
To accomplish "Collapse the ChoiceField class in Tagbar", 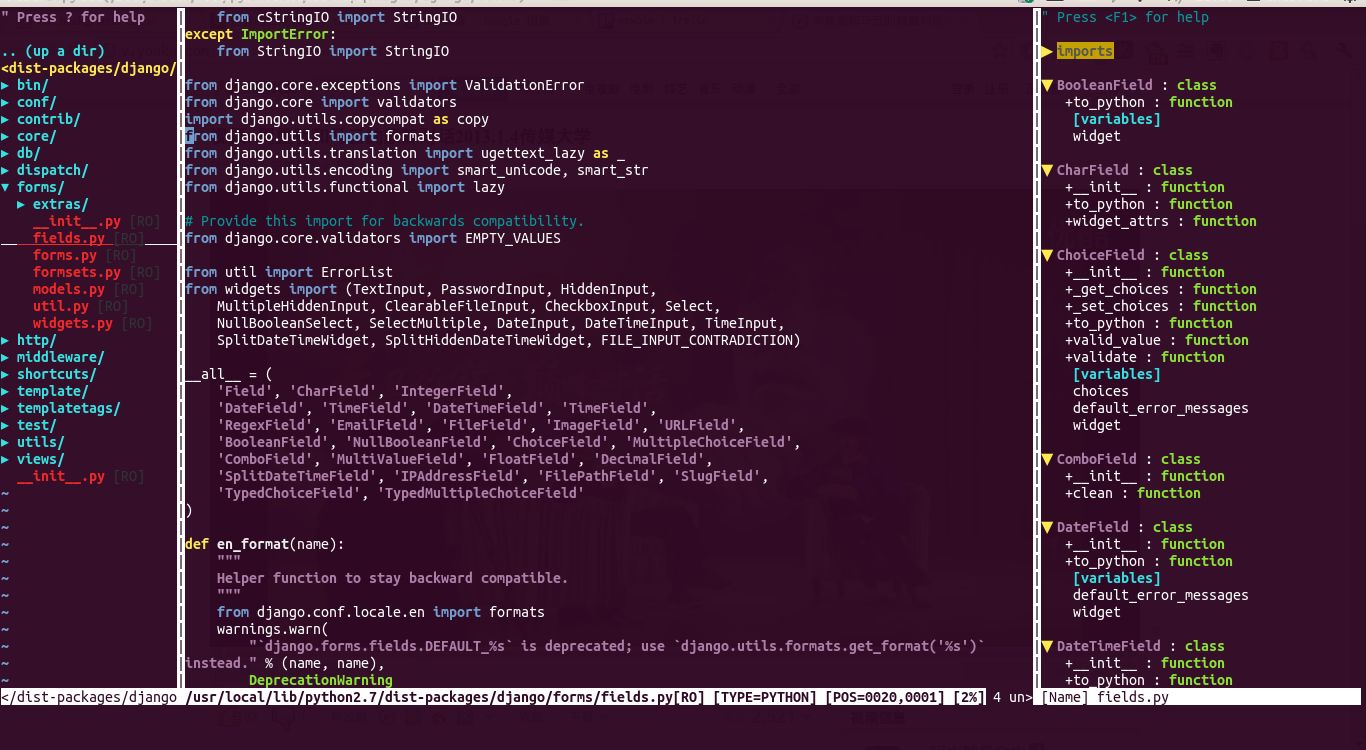I will 1047,256.
